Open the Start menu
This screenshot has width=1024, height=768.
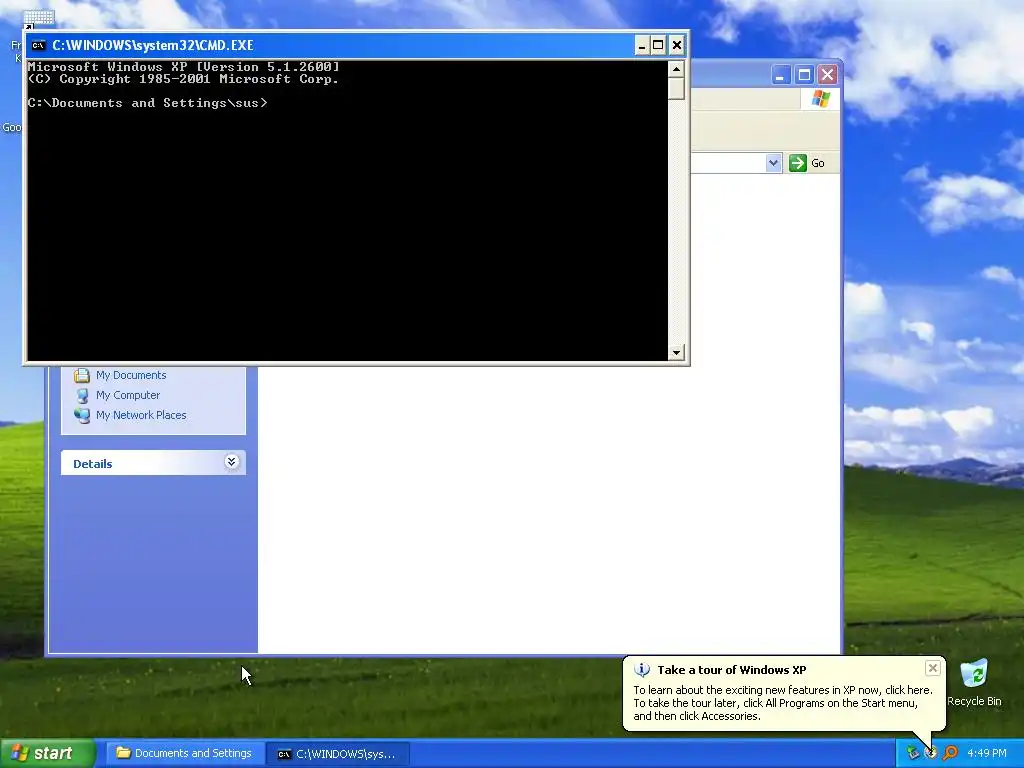pos(47,753)
